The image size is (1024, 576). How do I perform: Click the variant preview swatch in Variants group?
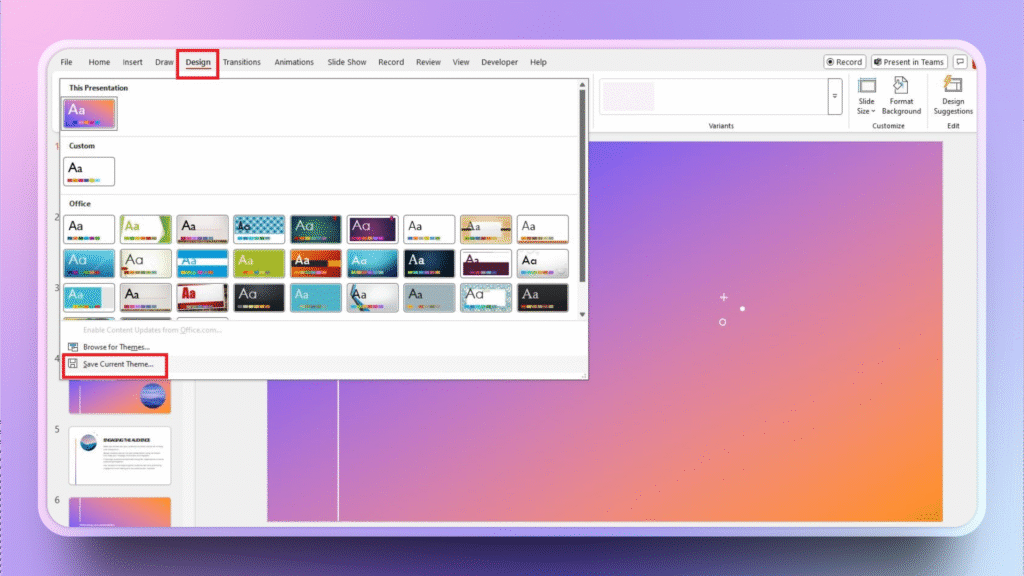(628, 96)
